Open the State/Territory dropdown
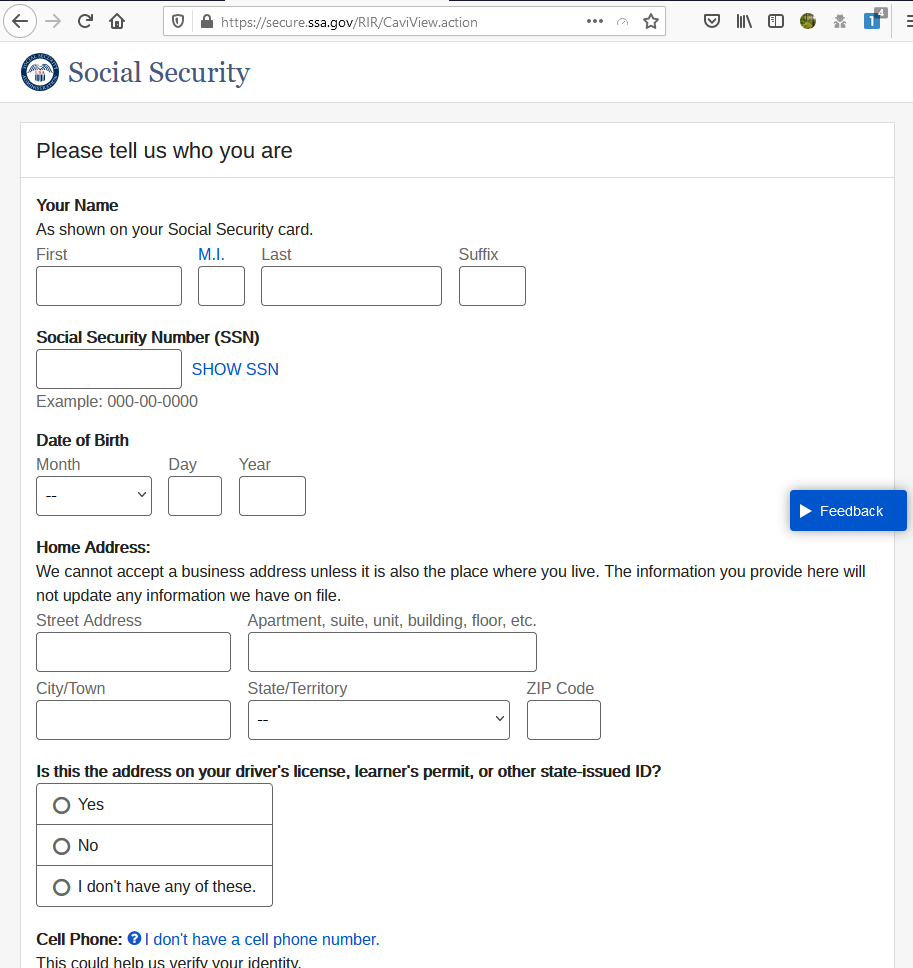This screenshot has height=968, width=913. click(378, 719)
